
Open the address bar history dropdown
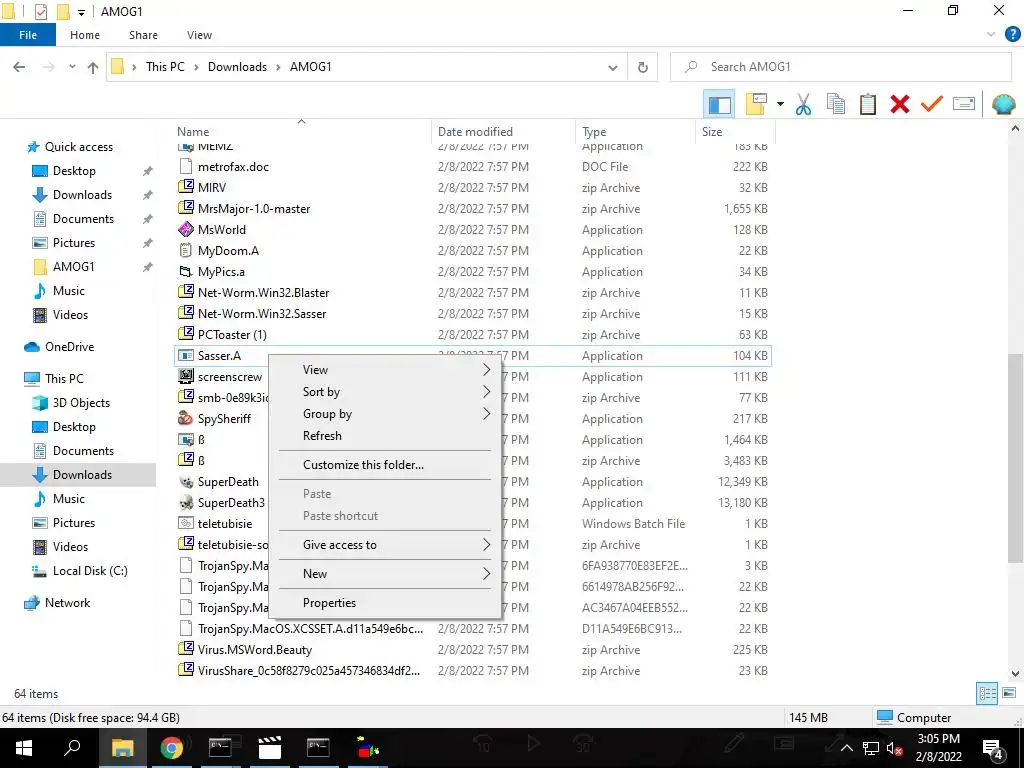(x=613, y=67)
